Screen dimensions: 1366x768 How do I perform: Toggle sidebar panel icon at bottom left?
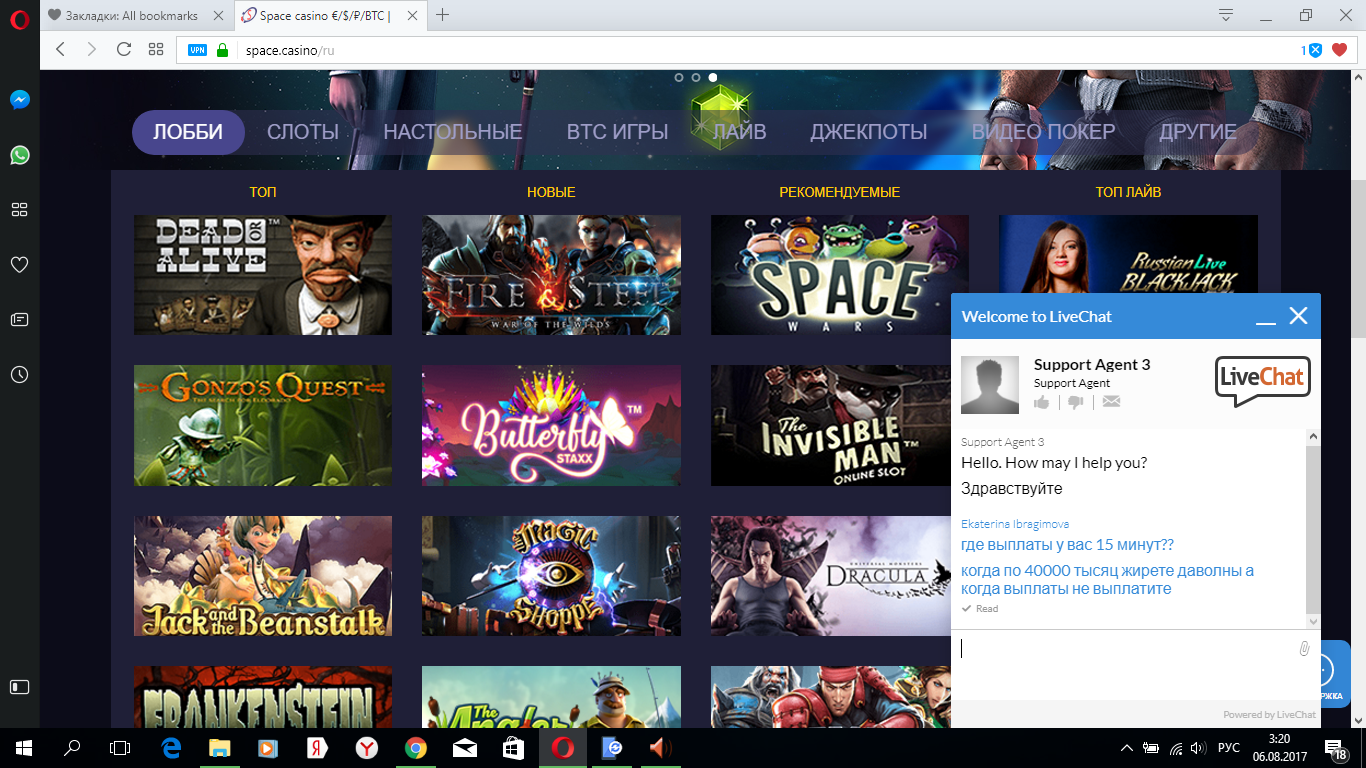19,687
